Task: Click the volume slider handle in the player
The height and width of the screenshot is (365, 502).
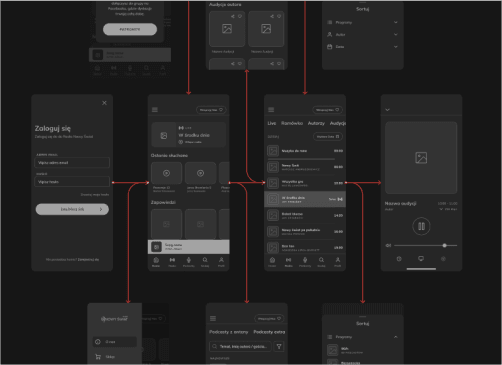Action: pos(444,245)
